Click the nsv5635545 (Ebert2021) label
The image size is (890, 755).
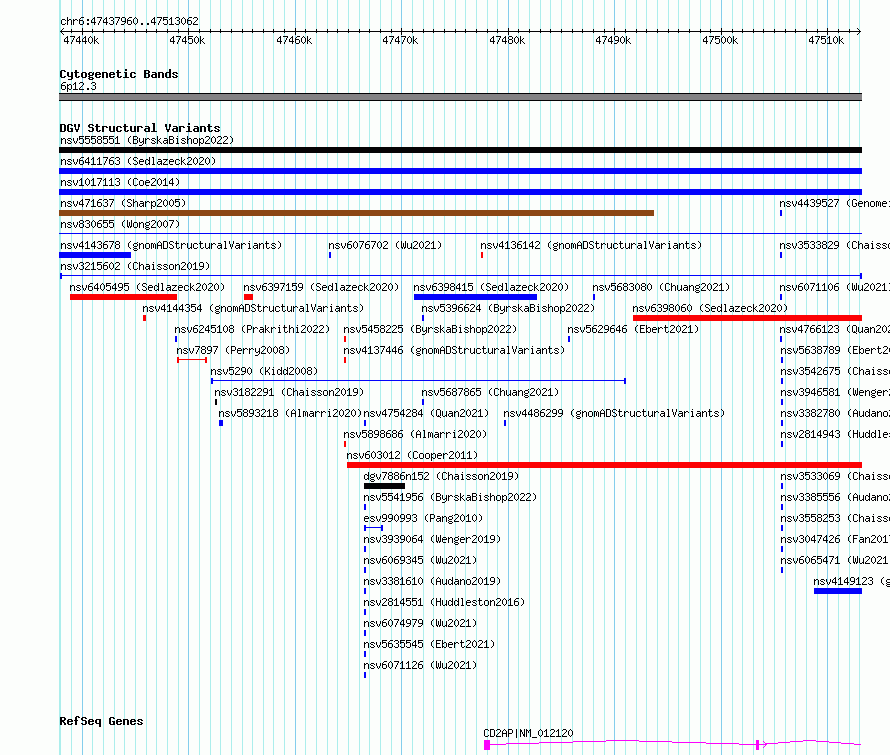pos(429,644)
